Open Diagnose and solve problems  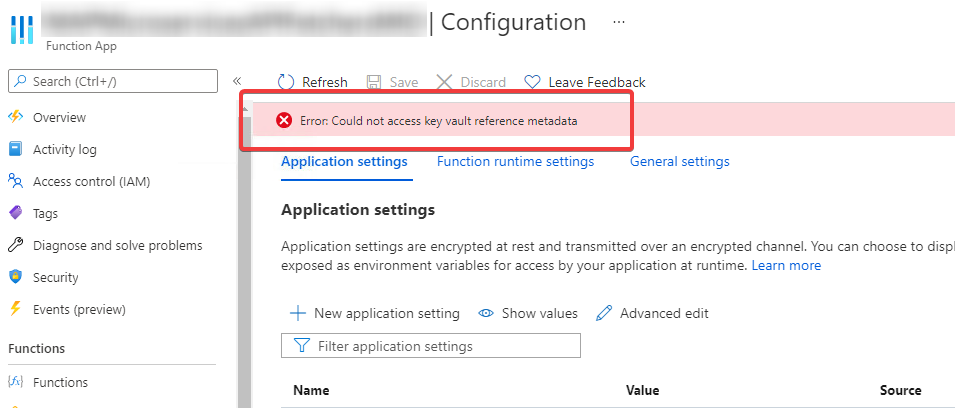pyautogui.click(x=118, y=245)
